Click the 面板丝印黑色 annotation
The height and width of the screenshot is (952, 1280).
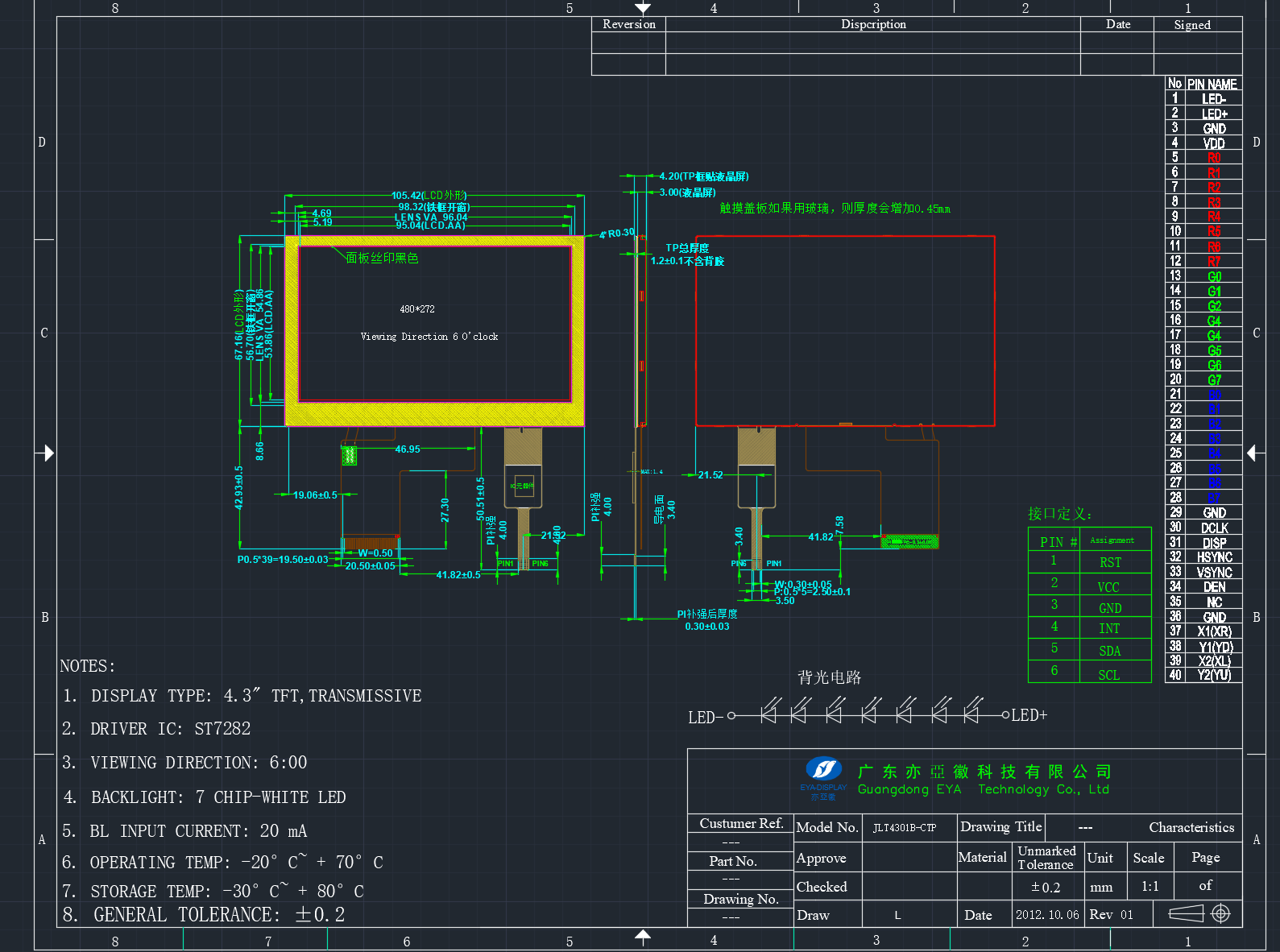click(x=382, y=259)
